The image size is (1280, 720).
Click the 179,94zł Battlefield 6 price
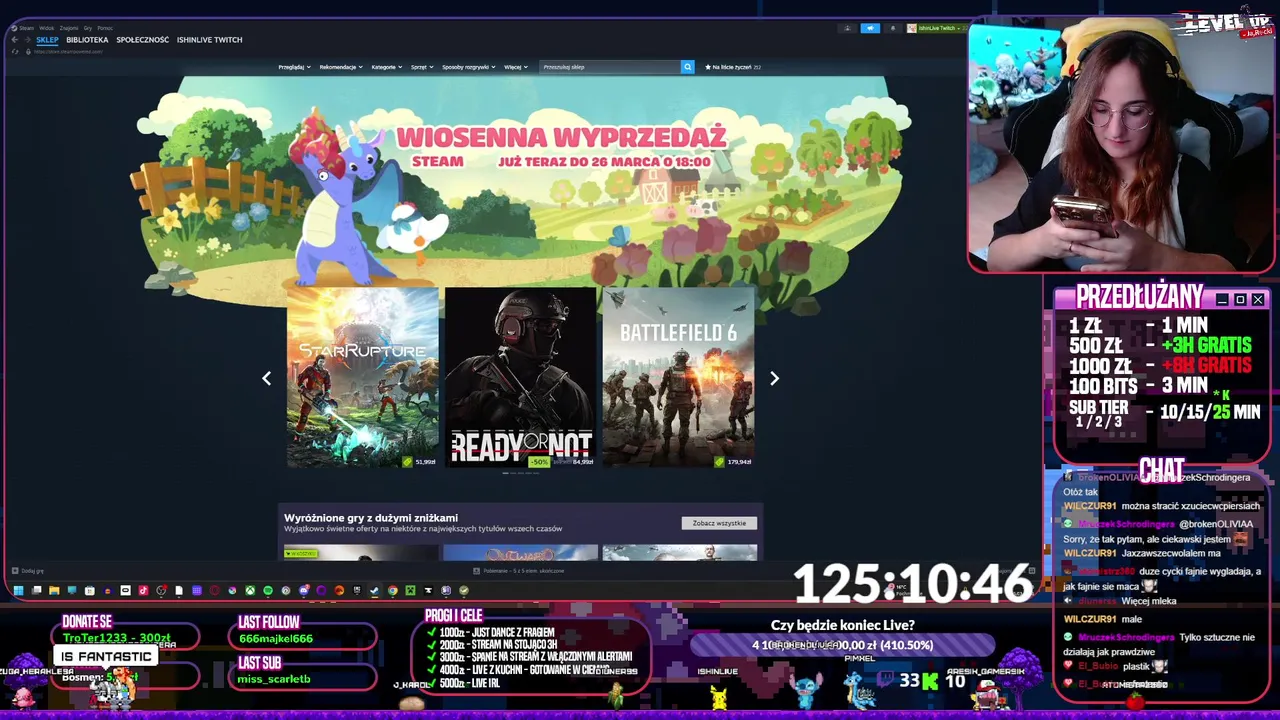739,462
